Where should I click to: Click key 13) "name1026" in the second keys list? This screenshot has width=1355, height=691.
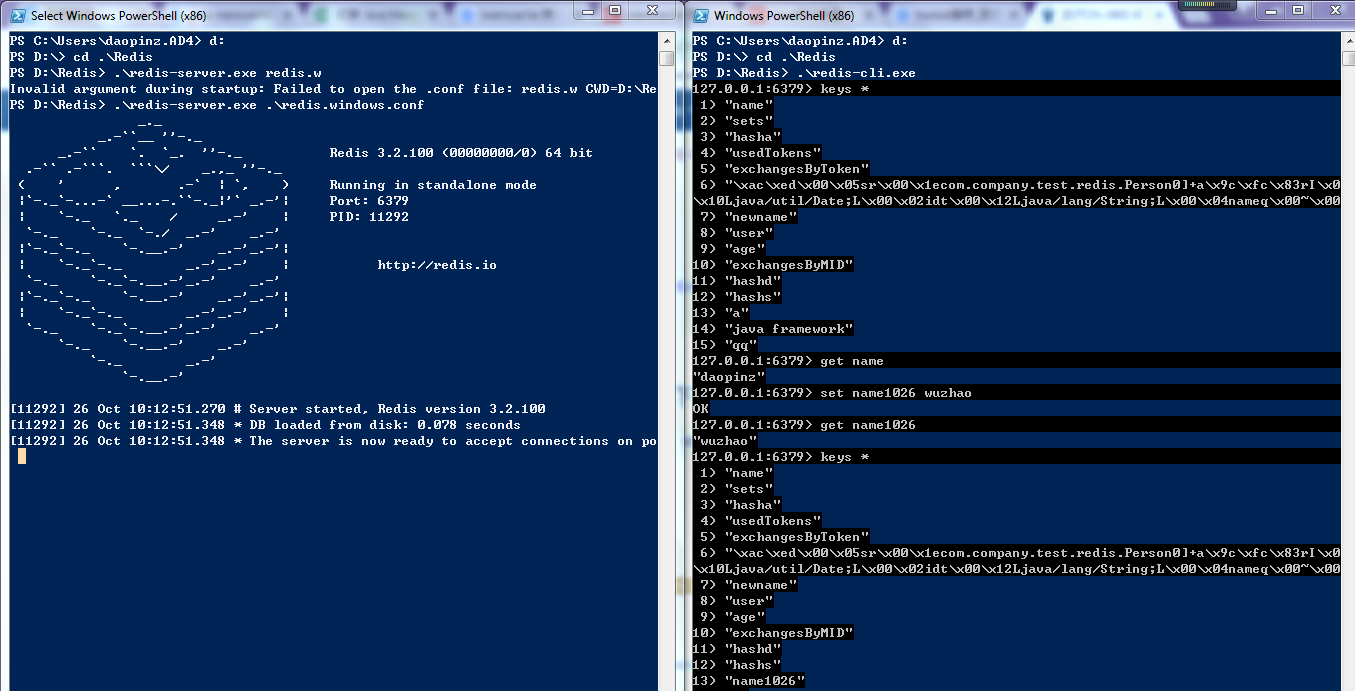[x=748, y=681]
